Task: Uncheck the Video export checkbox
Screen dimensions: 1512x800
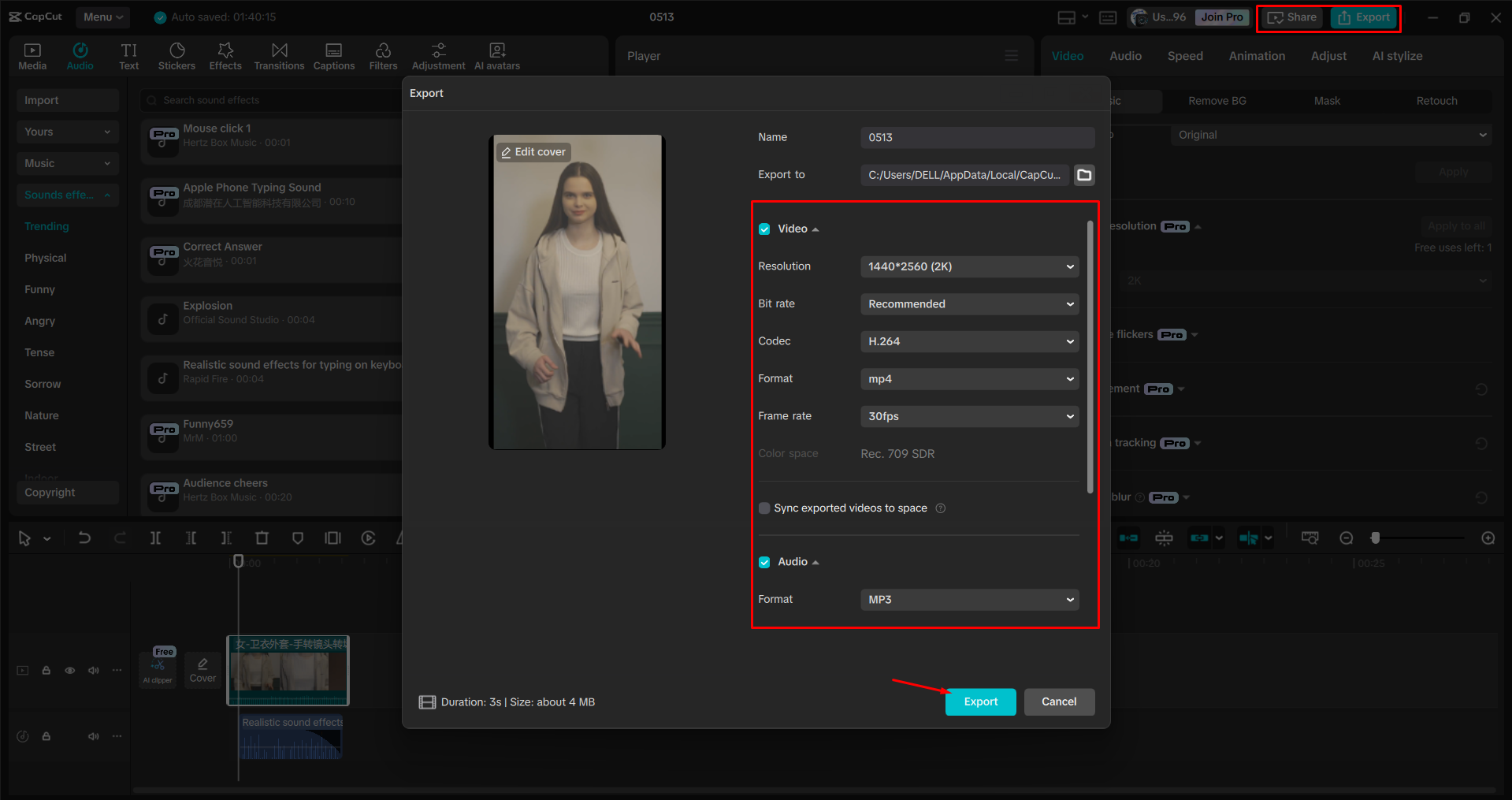Action: [764, 229]
